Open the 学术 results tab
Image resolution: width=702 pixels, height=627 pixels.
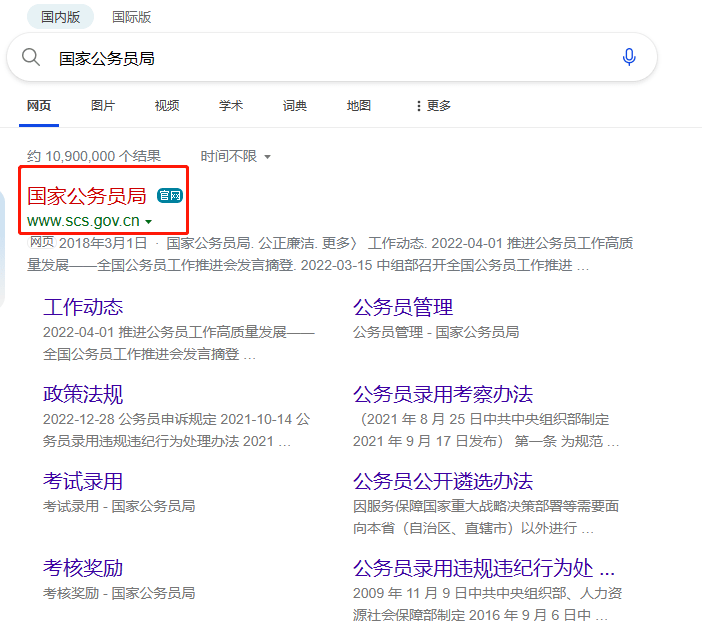pyautogui.click(x=231, y=106)
